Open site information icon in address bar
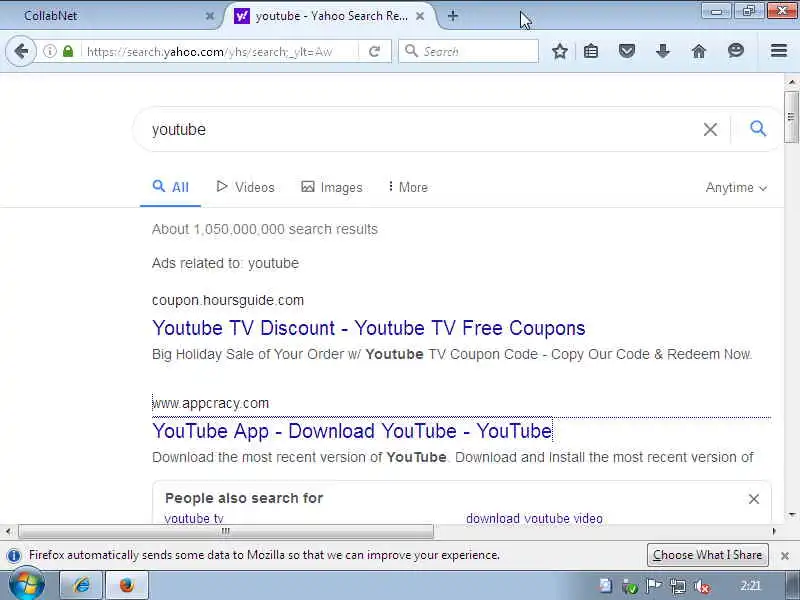800x600 pixels. coord(49,51)
